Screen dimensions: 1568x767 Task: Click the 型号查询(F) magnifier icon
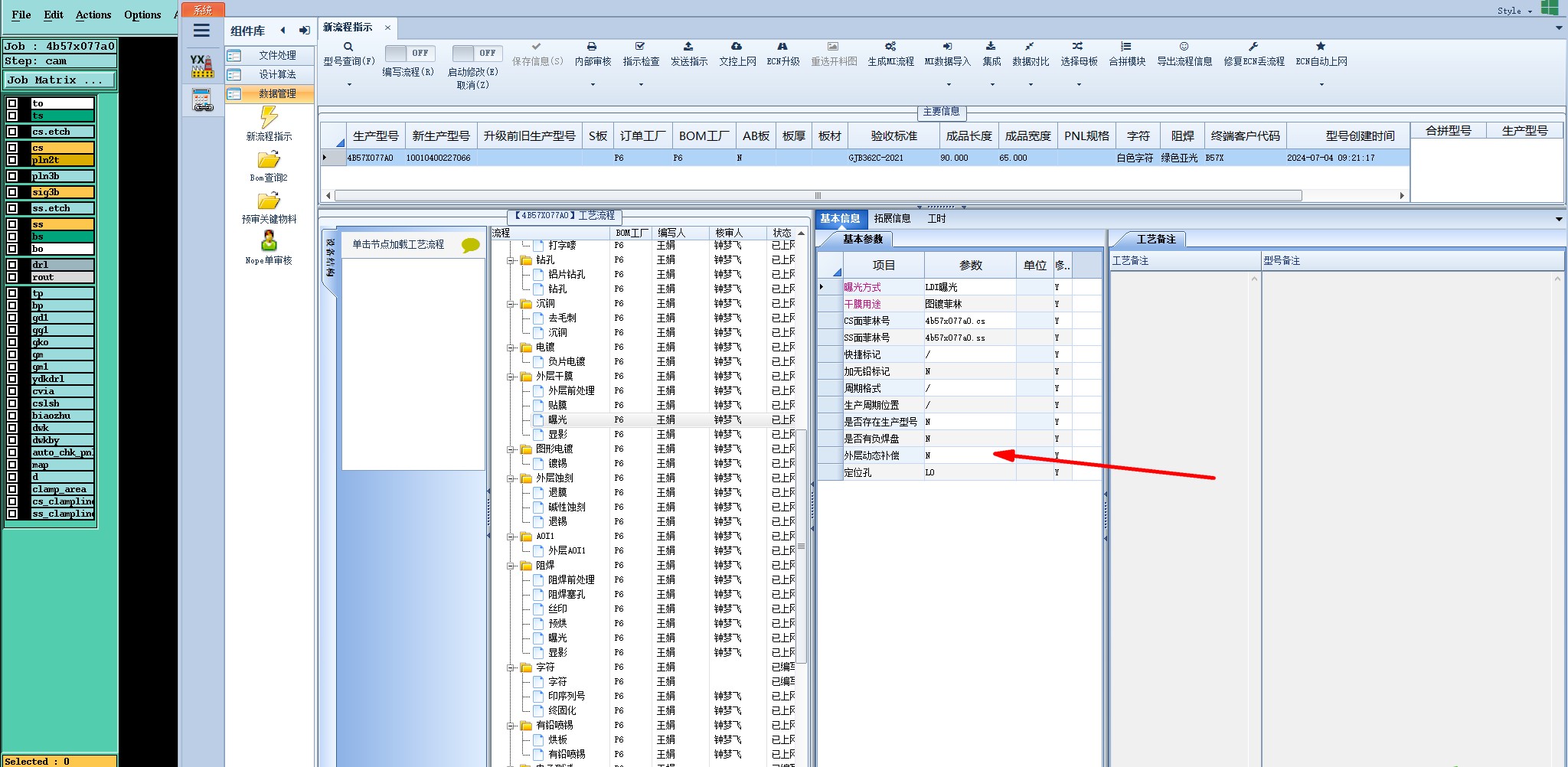(x=348, y=47)
